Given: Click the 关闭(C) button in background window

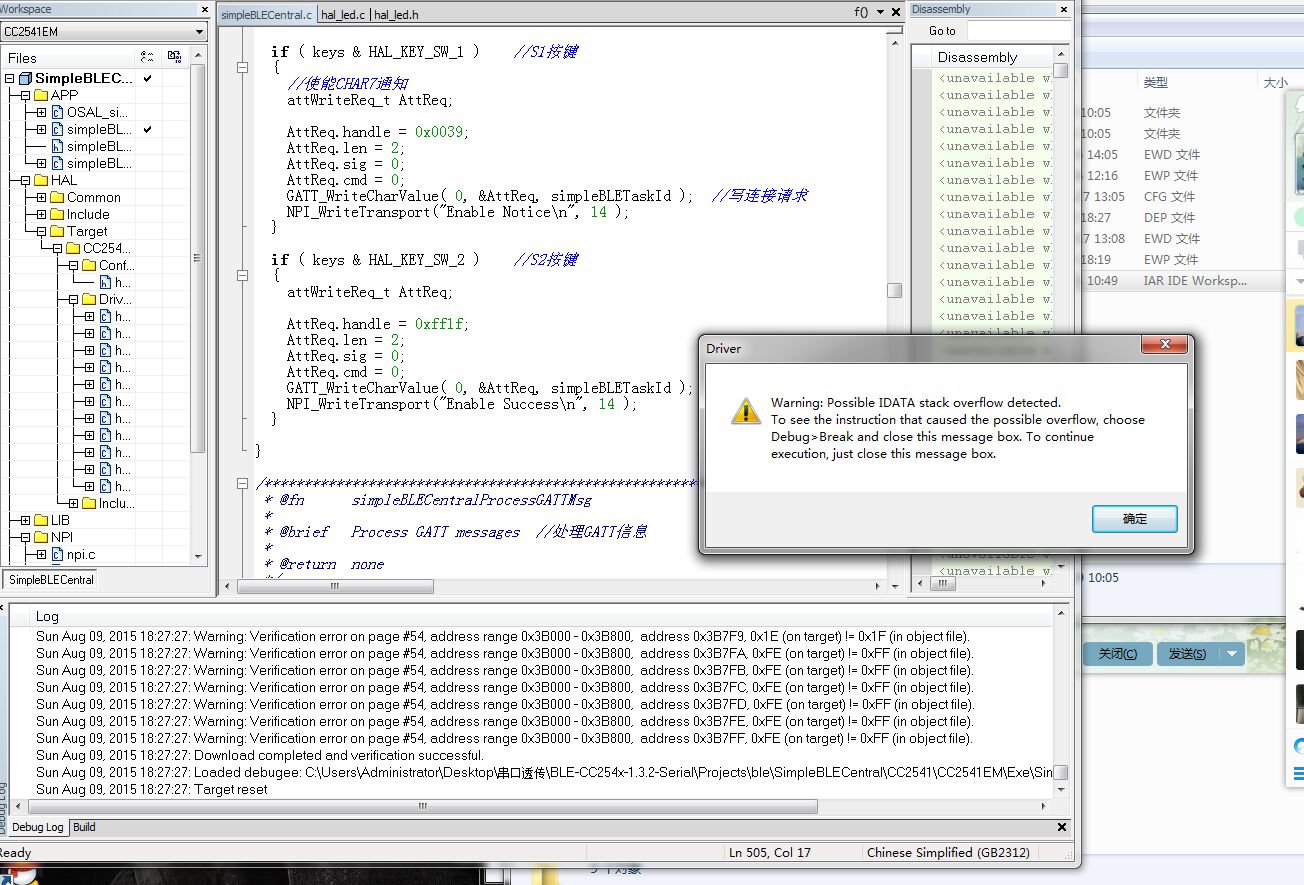Looking at the screenshot, I should point(1118,654).
